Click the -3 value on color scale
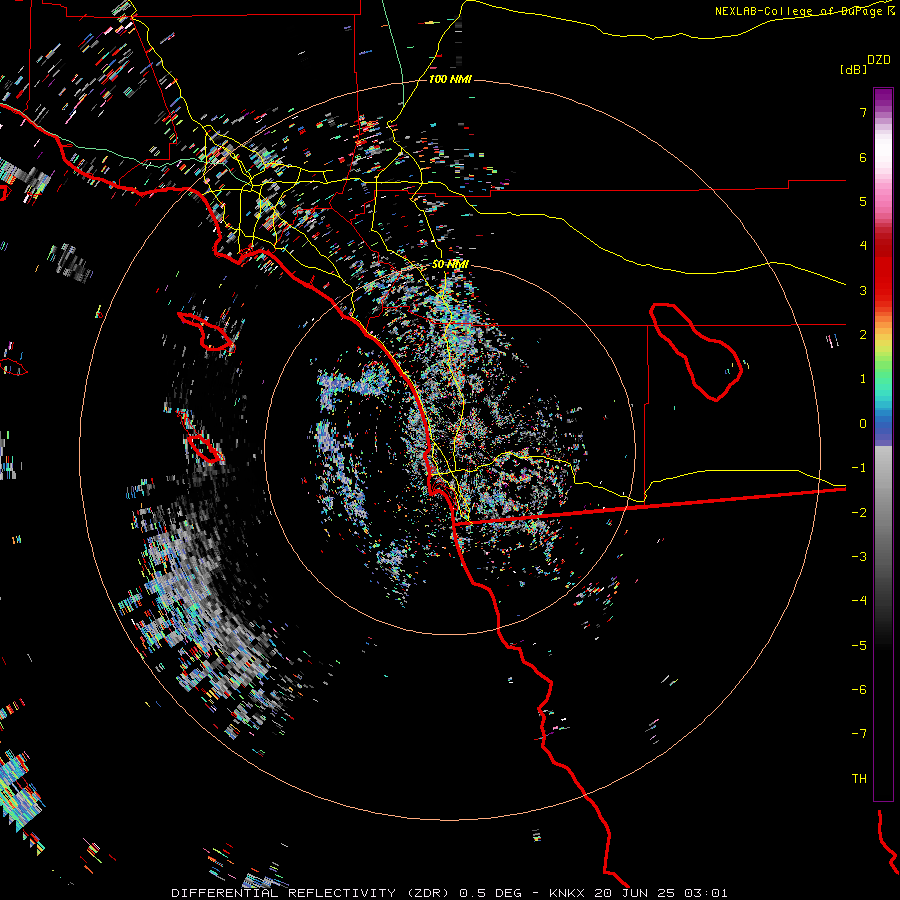The height and width of the screenshot is (900, 900). click(x=859, y=557)
